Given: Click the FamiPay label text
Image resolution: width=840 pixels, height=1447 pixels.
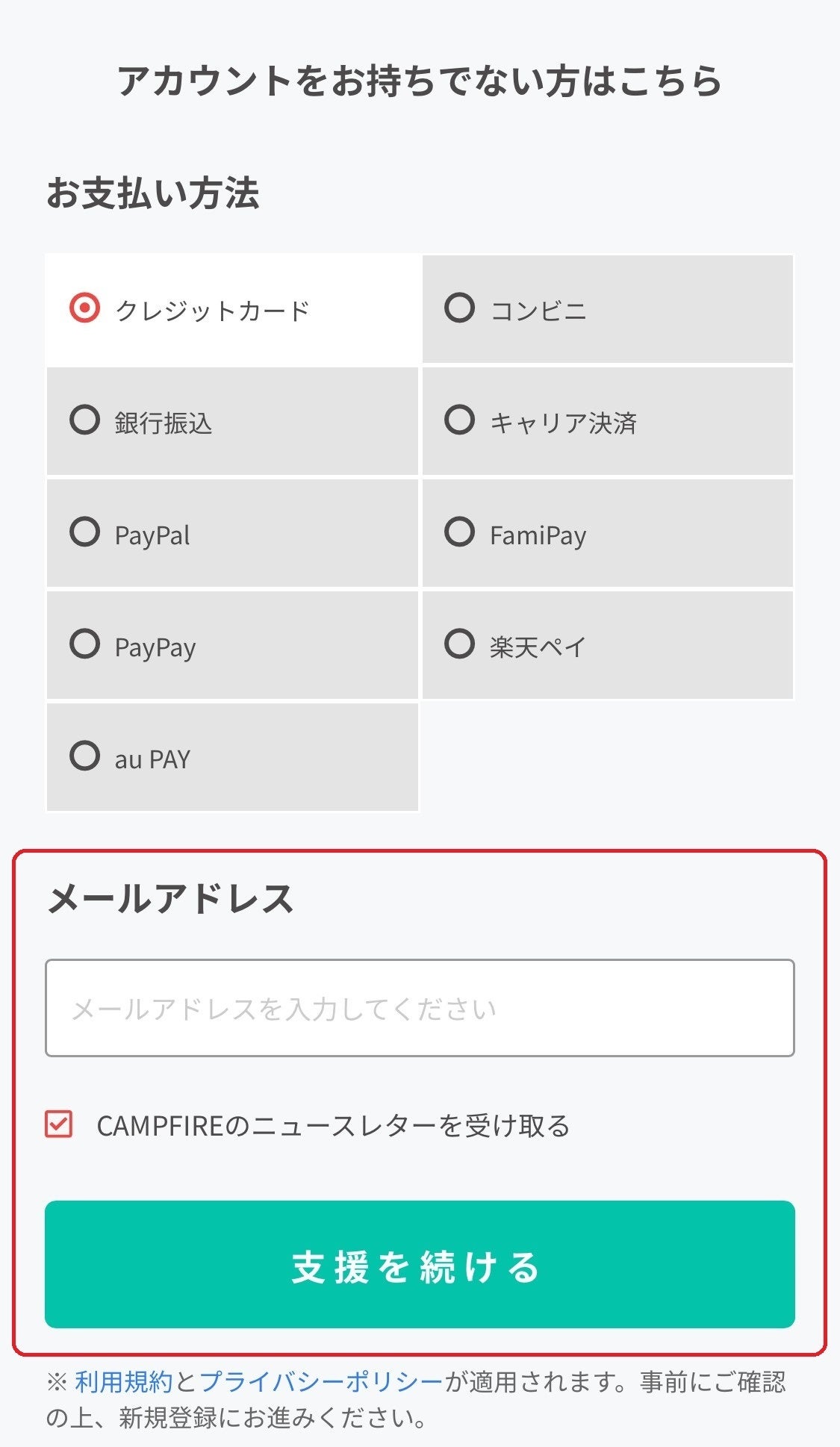Looking at the screenshot, I should [x=538, y=535].
